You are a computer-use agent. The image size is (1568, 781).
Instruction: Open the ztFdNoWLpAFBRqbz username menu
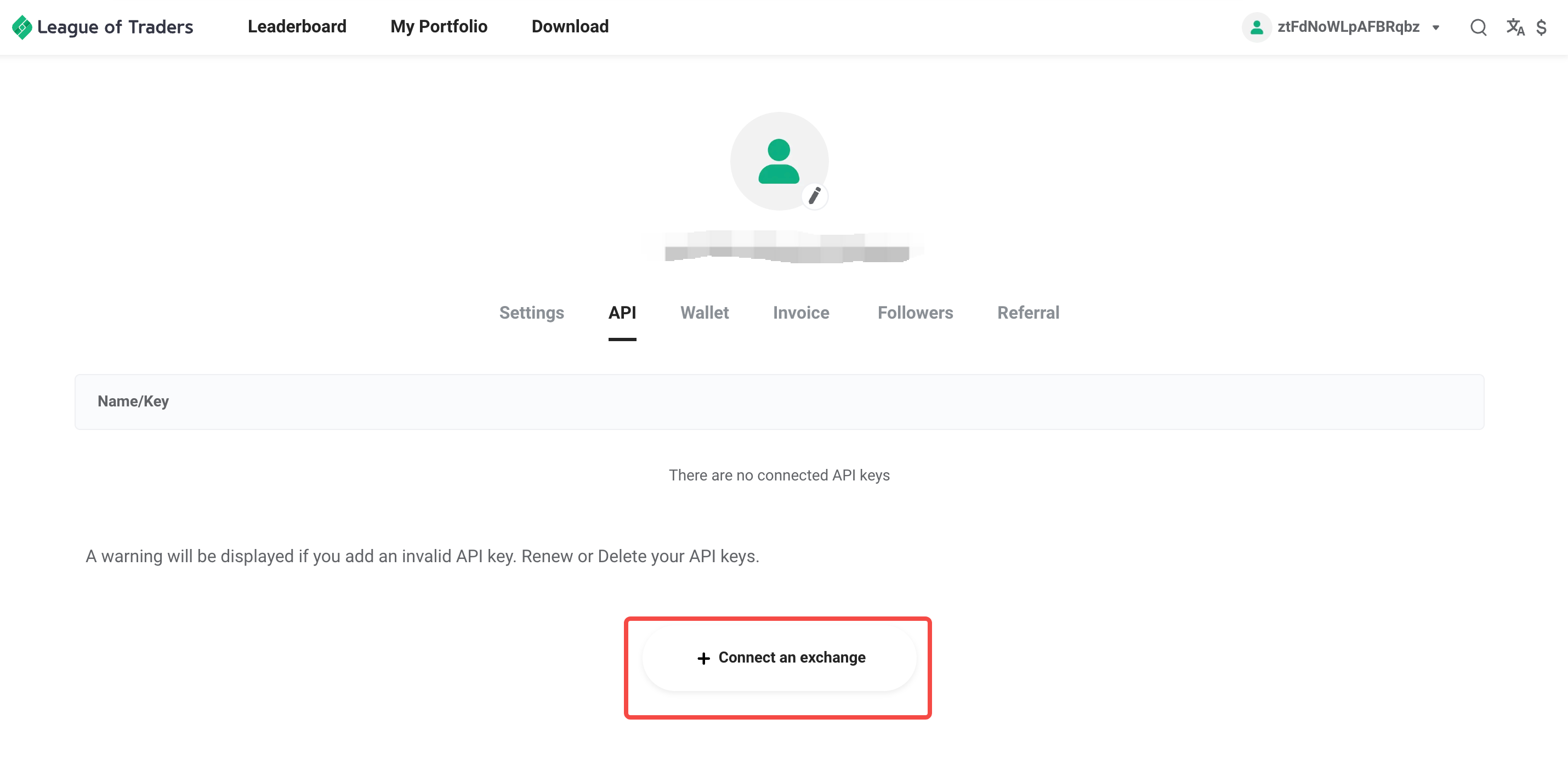(x=1348, y=27)
